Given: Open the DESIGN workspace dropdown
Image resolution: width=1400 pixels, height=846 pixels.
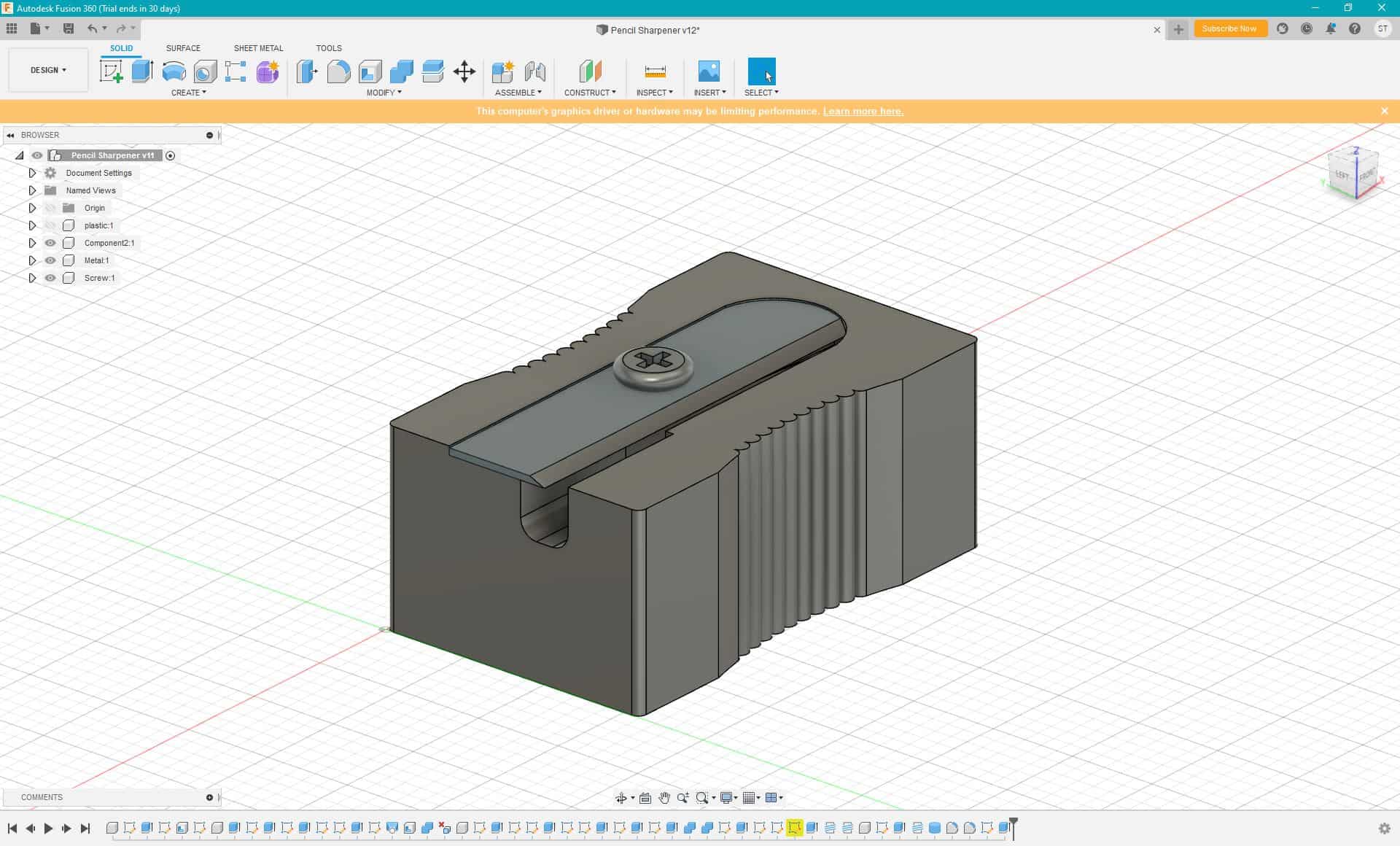Looking at the screenshot, I should (48, 70).
